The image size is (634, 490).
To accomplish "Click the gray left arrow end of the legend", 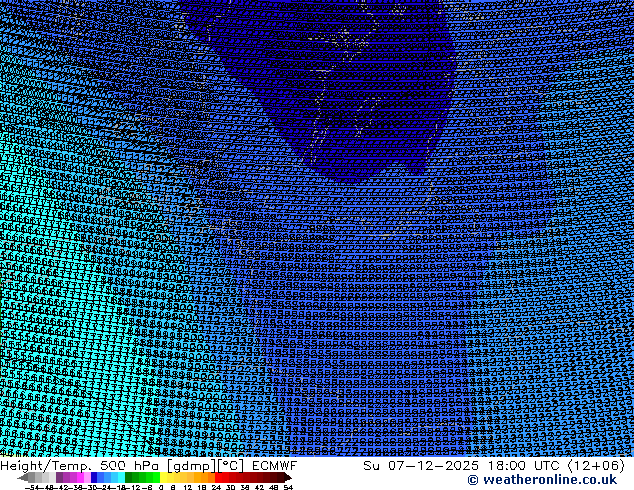I will [x=23, y=477].
